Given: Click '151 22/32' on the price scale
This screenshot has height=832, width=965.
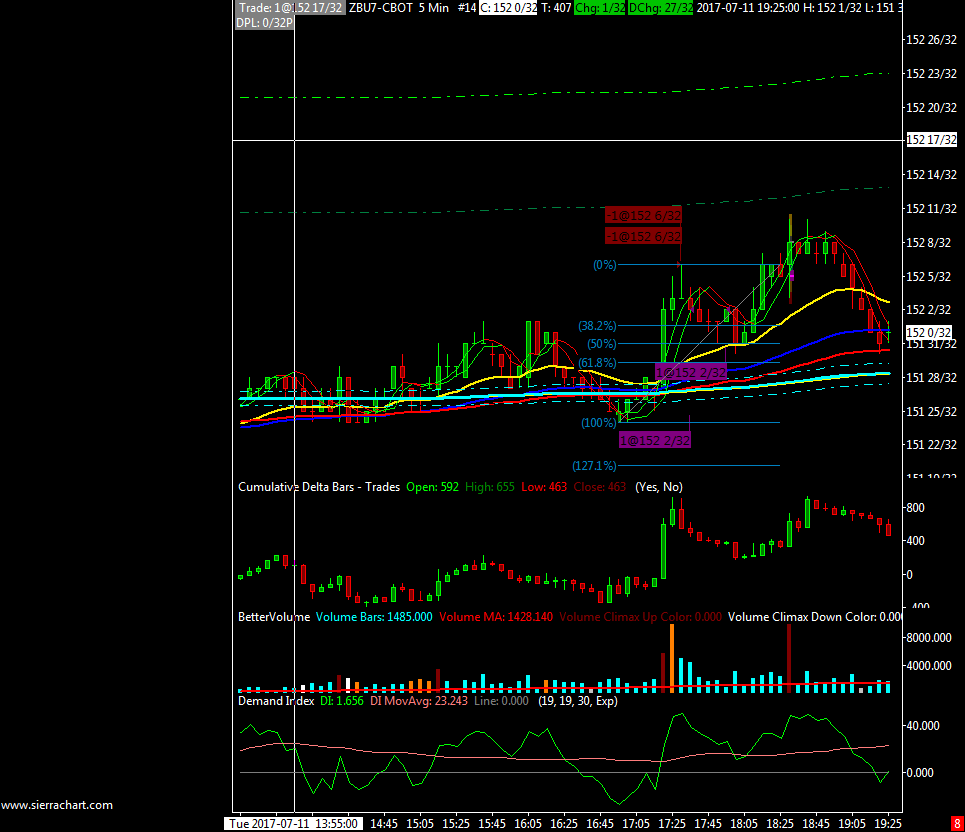Looking at the screenshot, I should (931, 444).
